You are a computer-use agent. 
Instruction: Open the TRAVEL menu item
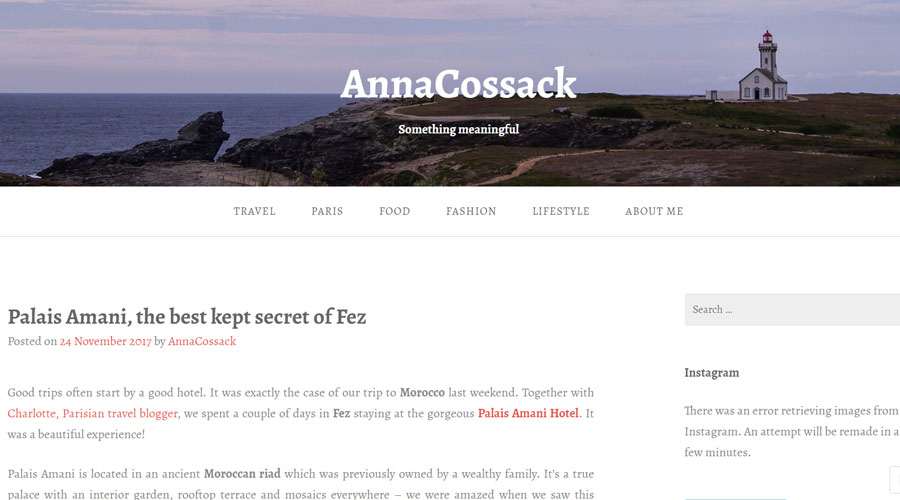(x=254, y=211)
